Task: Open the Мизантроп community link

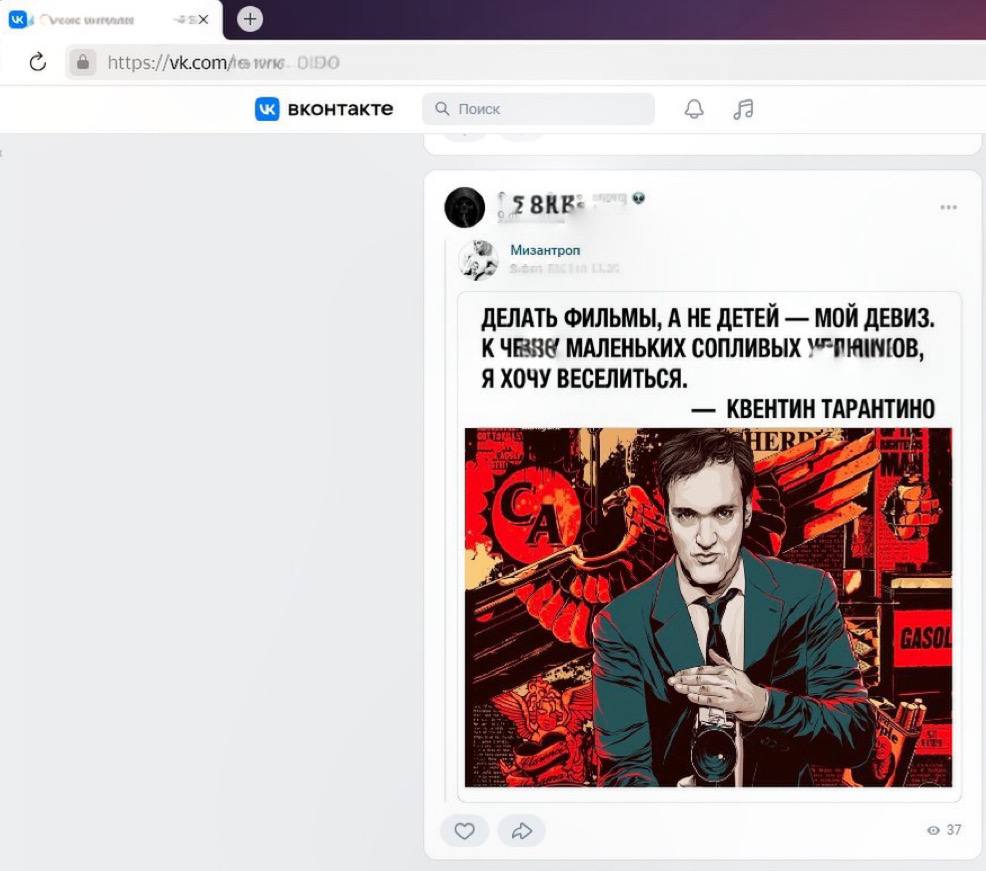Action: pyautogui.click(x=545, y=250)
